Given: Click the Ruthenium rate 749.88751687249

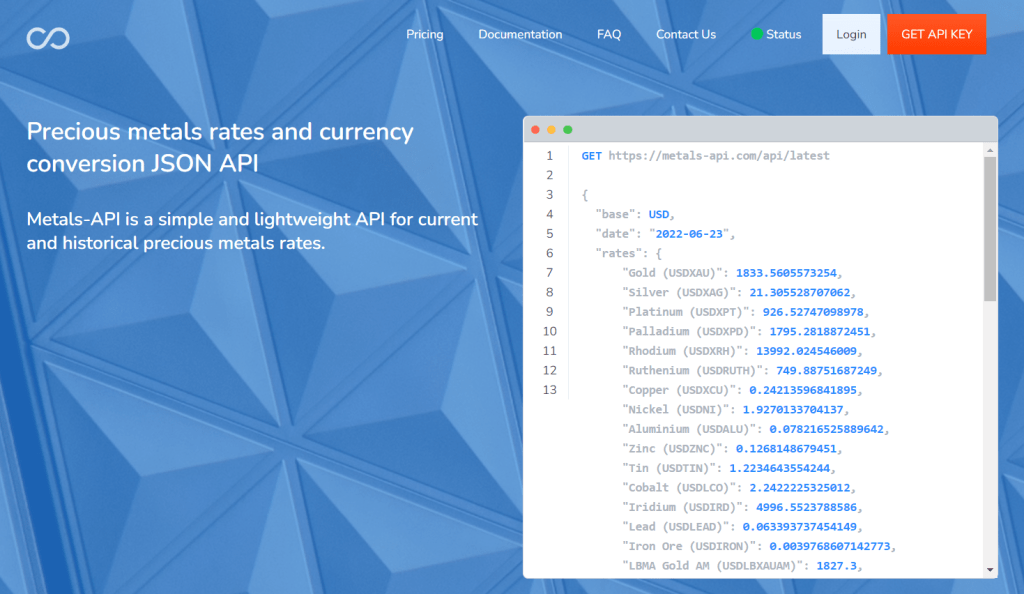Looking at the screenshot, I should tap(827, 371).
